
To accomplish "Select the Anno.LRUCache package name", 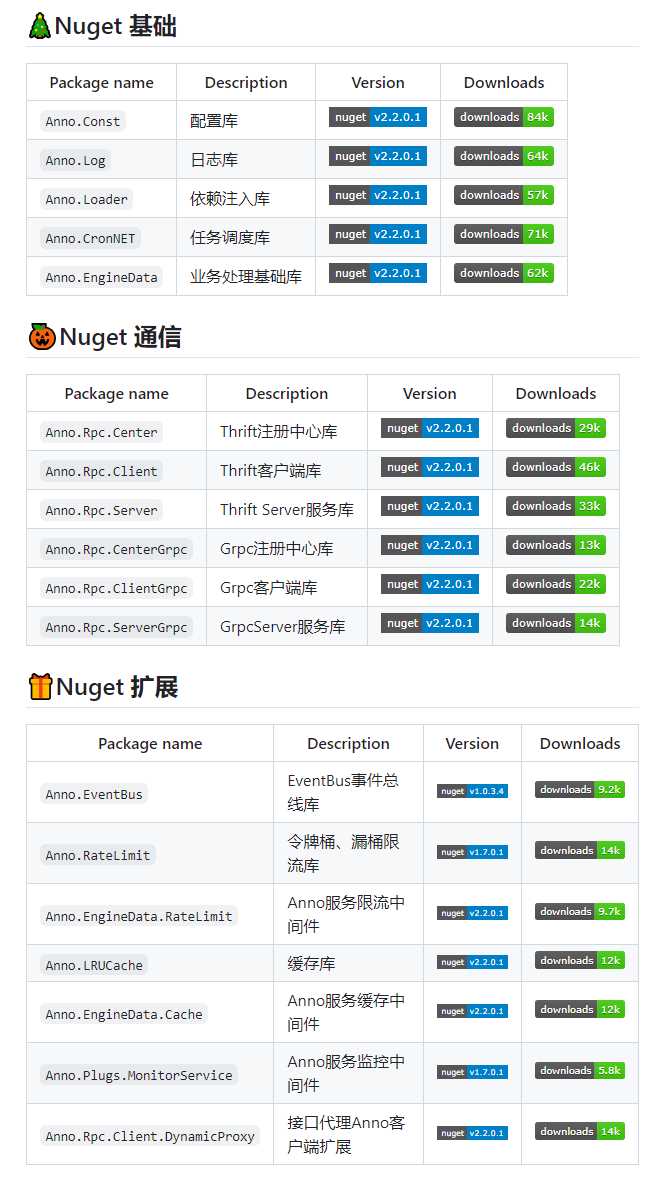I will click(x=95, y=965).
